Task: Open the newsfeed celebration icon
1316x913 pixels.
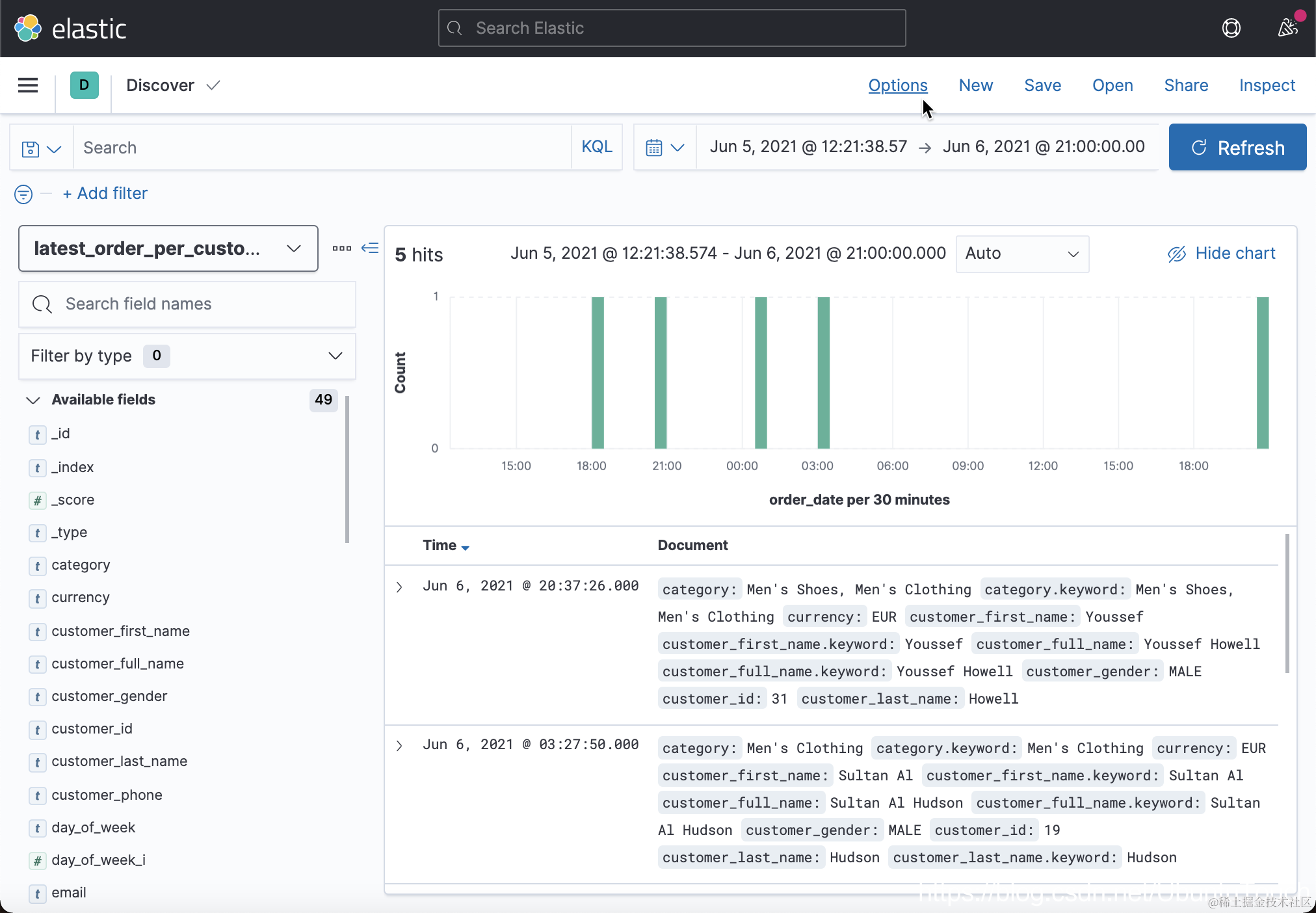Action: 1287,28
